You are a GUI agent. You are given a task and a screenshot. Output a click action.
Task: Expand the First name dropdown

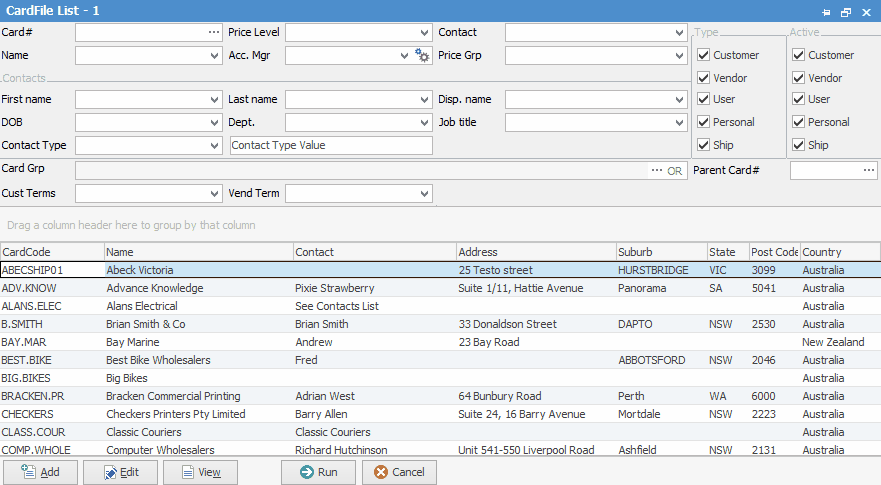[x=214, y=99]
